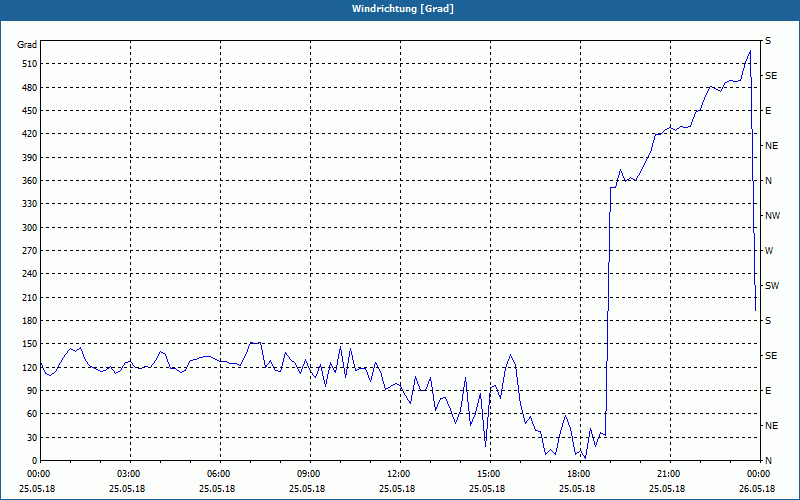Click the 120 degree axis label
Image resolution: width=800 pixels, height=500 pixels.
30,367
